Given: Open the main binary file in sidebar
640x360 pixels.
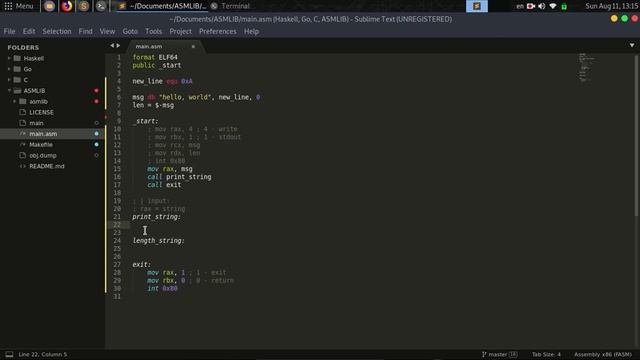Looking at the screenshot, I should 36,123.
